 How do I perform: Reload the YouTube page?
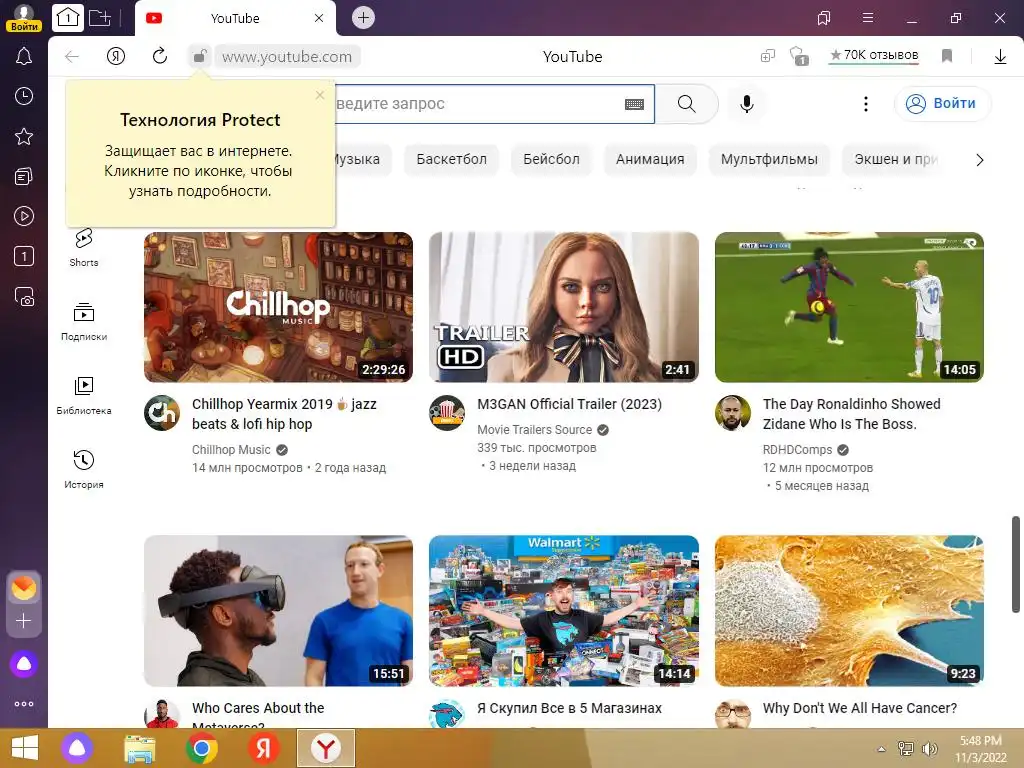pos(159,56)
